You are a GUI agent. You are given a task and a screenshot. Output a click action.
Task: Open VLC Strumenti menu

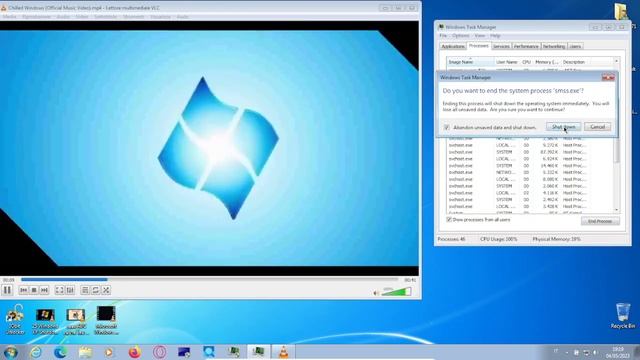[133, 17]
